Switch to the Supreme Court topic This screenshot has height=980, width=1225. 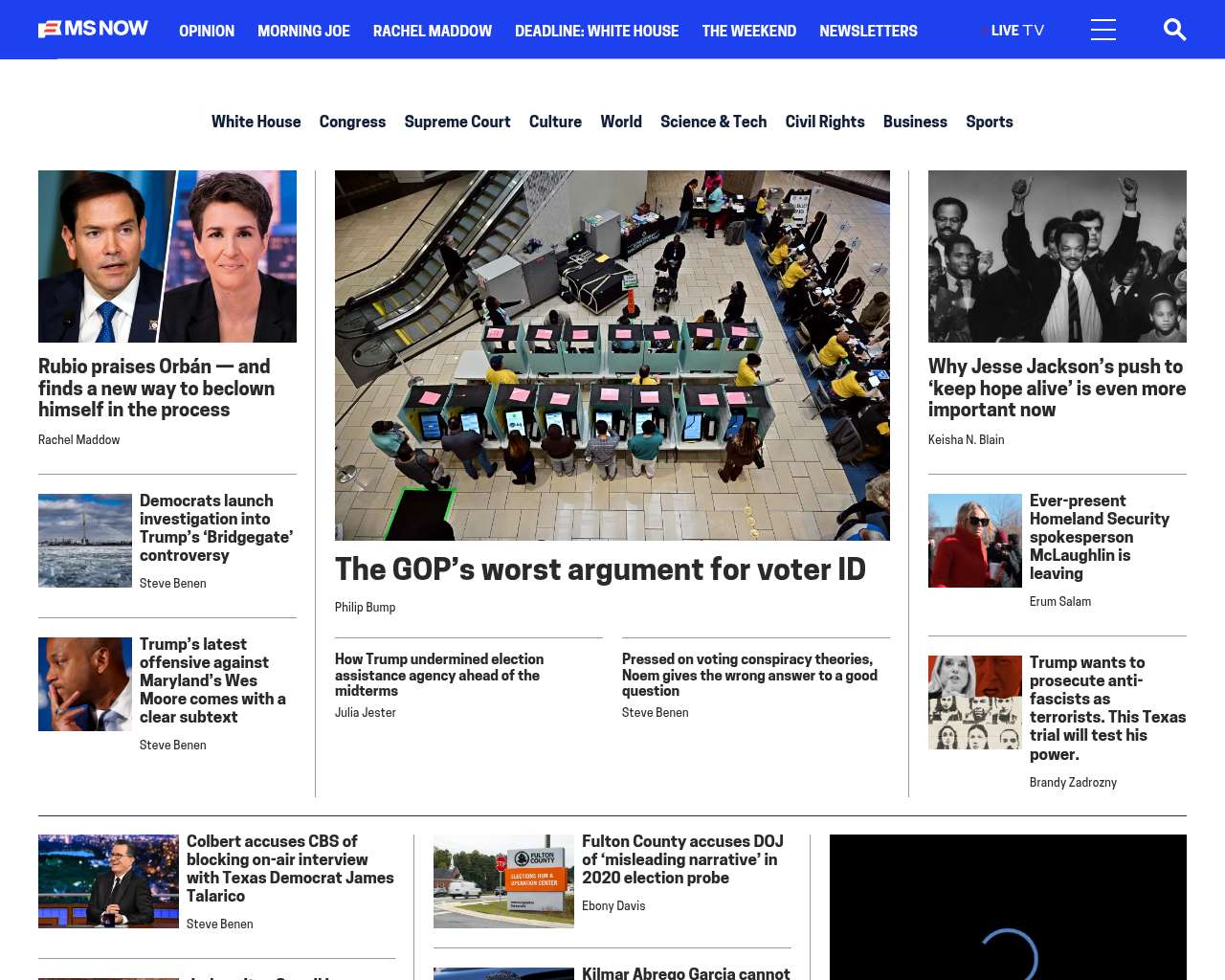(x=457, y=122)
